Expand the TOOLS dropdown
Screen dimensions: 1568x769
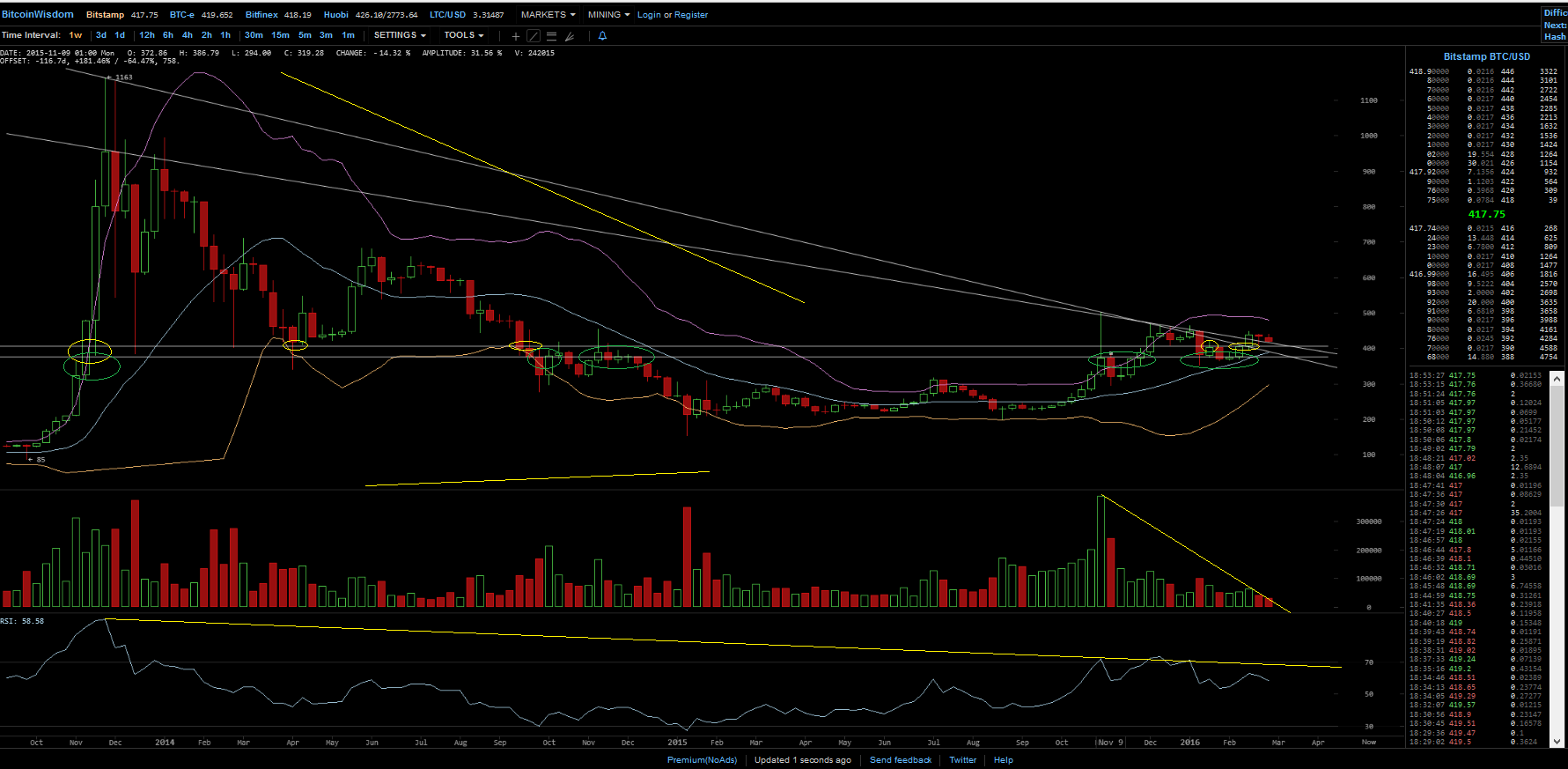pyautogui.click(x=464, y=35)
